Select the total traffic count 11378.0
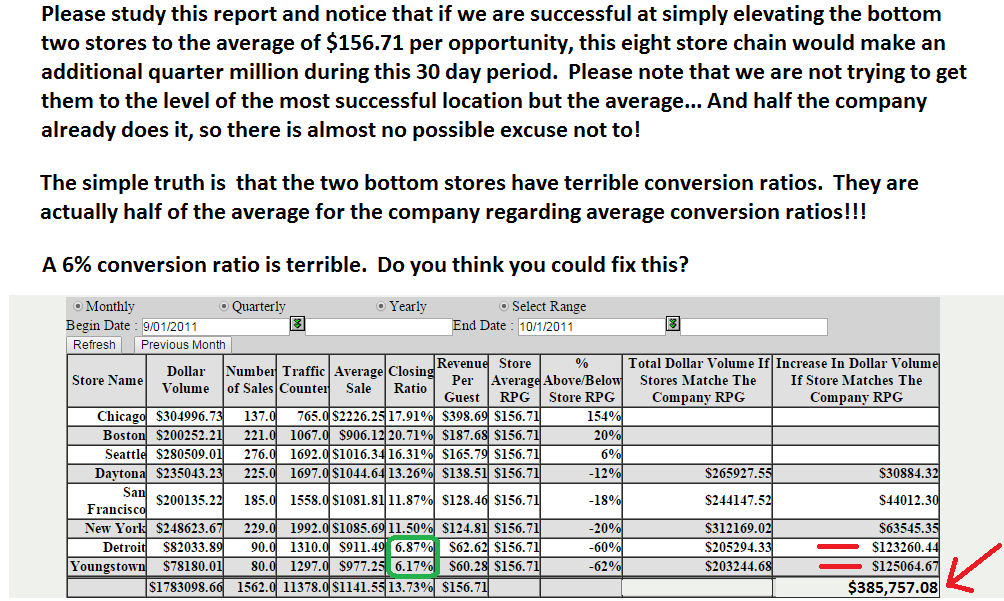The width and height of the screenshot is (1004, 601). 304,588
